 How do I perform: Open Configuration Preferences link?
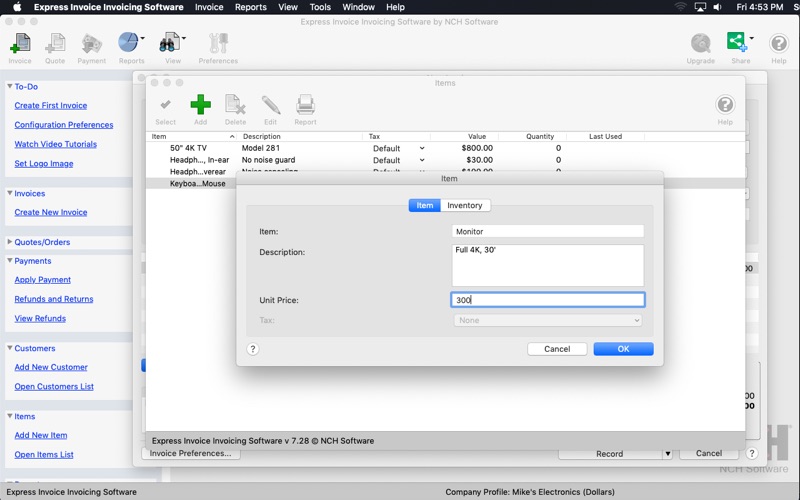point(64,125)
